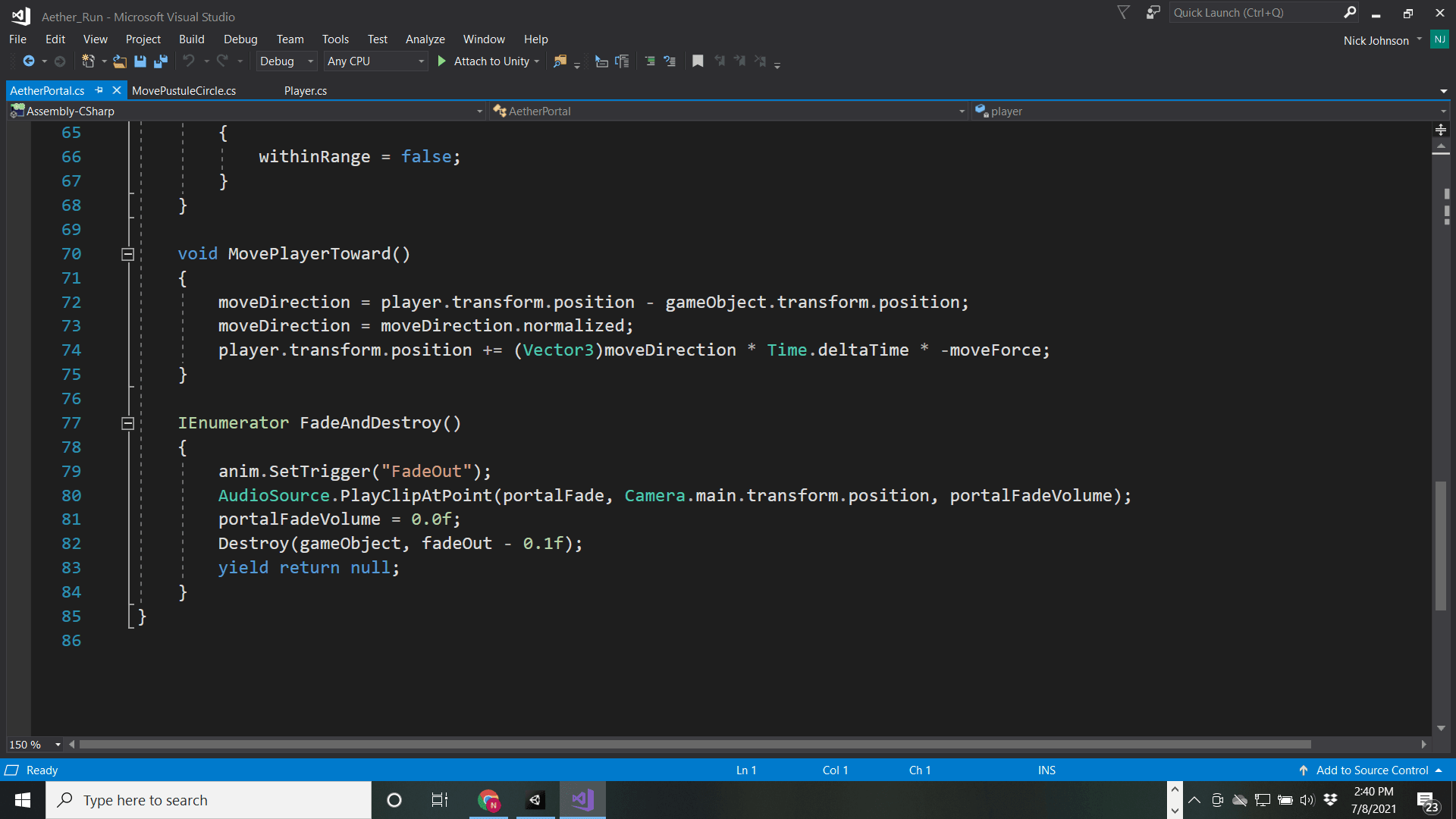Expand the AetherPortal class navigation dropdown
The height and width of the screenshot is (819, 1456).
(x=962, y=111)
